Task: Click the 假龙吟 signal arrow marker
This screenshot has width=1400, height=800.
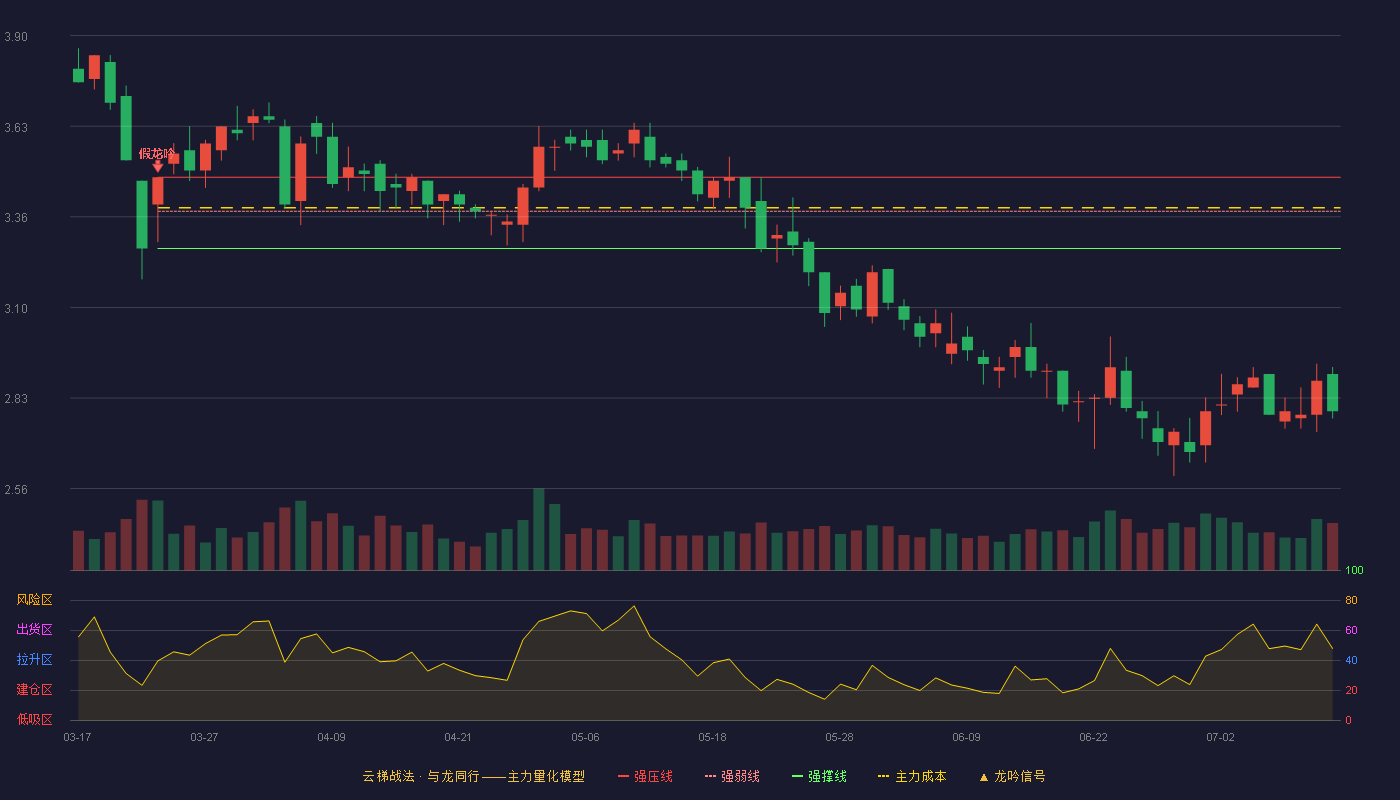Action: pyautogui.click(x=157, y=166)
